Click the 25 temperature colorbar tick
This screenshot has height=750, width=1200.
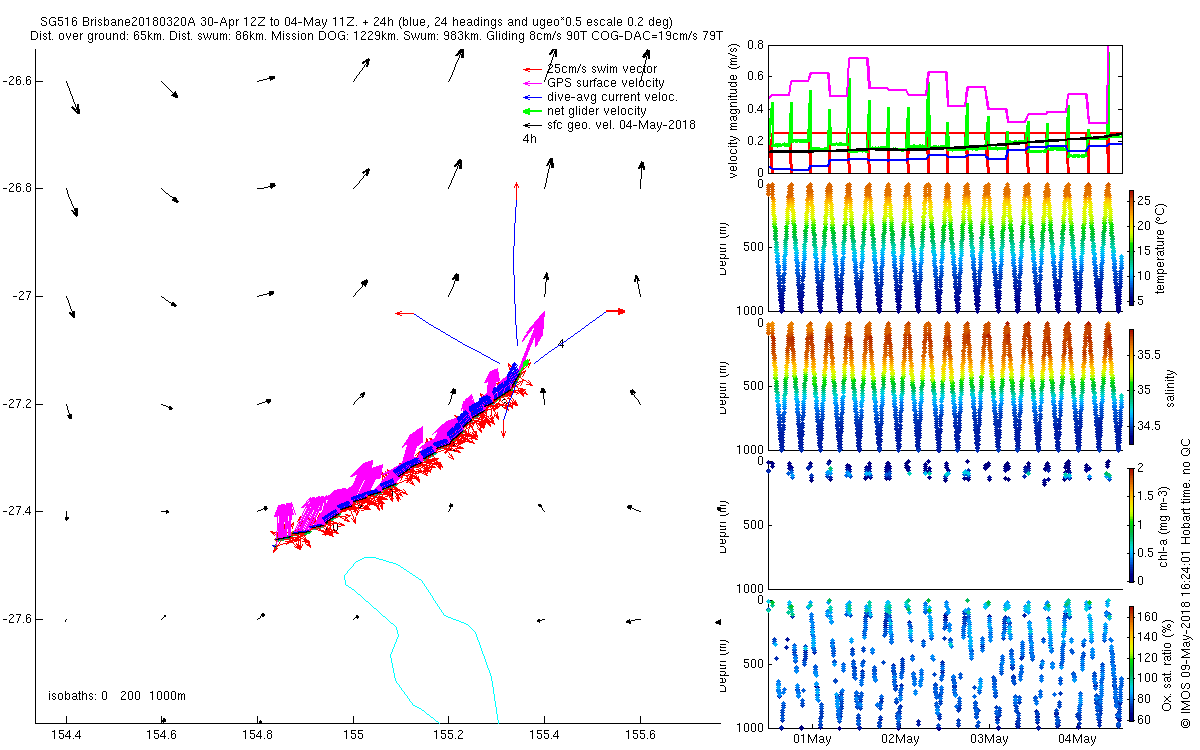tap(1146, 199)
